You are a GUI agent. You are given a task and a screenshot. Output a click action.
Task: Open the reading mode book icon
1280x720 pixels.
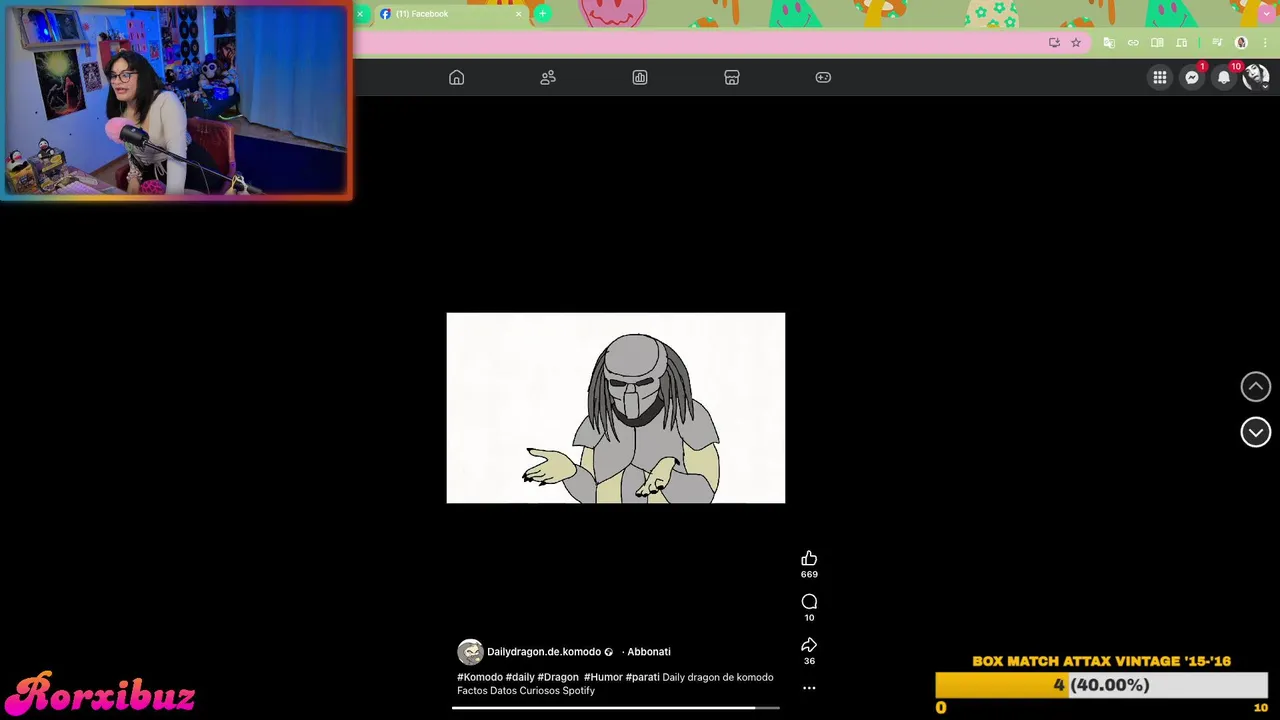[1157, 43]
